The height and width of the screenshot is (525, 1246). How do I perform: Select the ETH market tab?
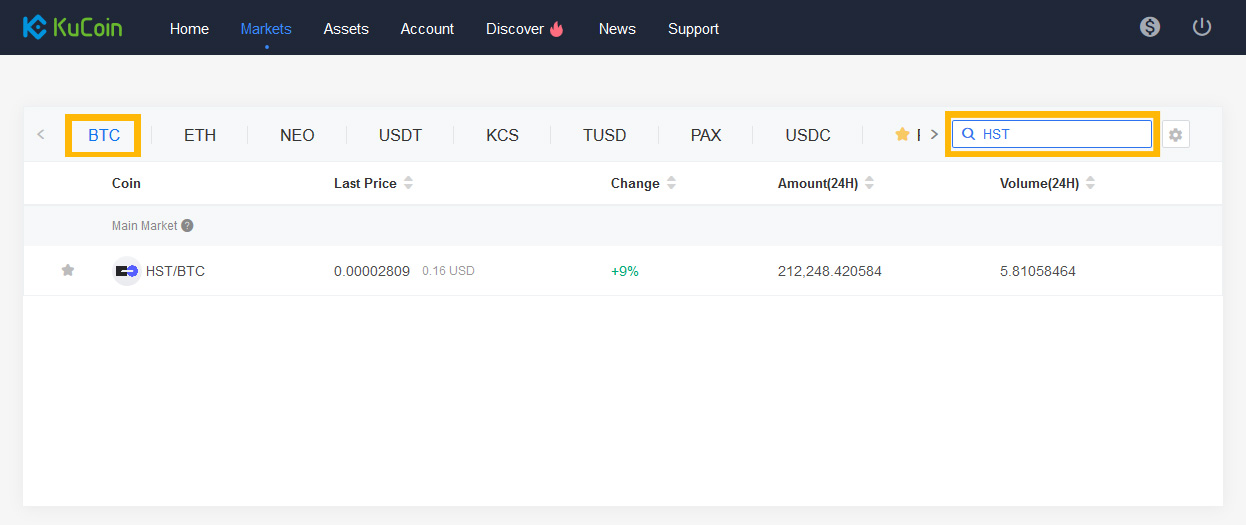(200, 135)
